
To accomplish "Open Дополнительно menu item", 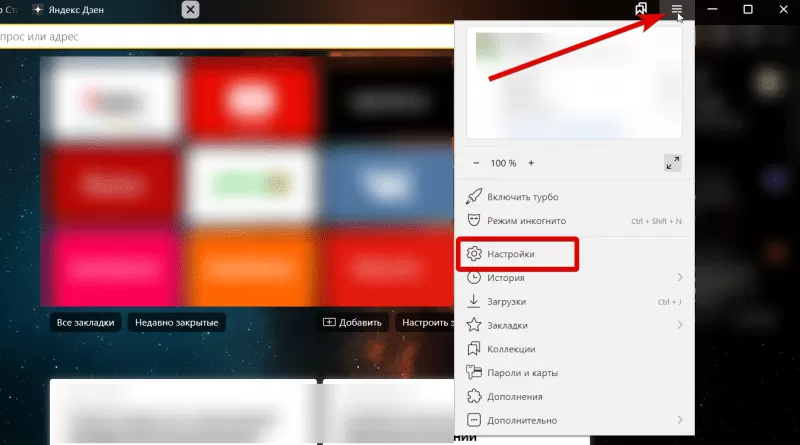I will coord(574,421).
